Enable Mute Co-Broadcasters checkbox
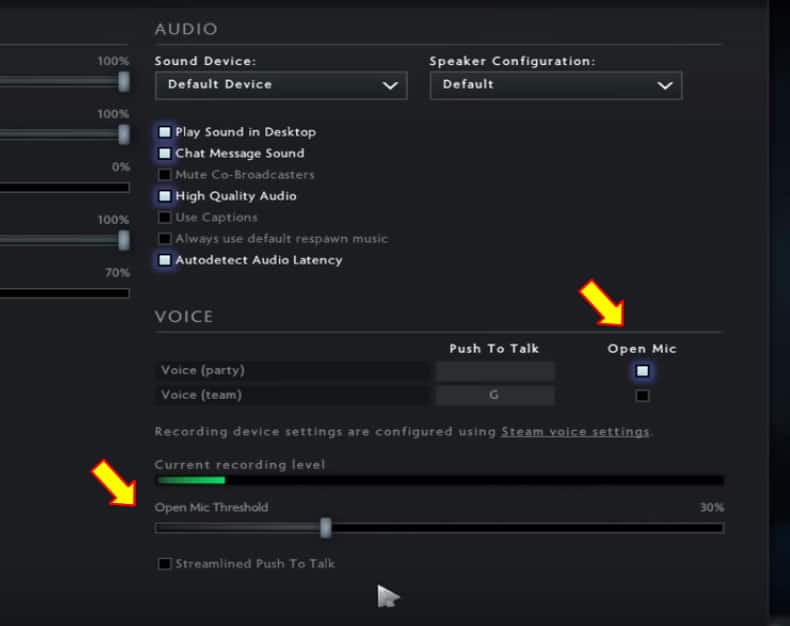 165,175
